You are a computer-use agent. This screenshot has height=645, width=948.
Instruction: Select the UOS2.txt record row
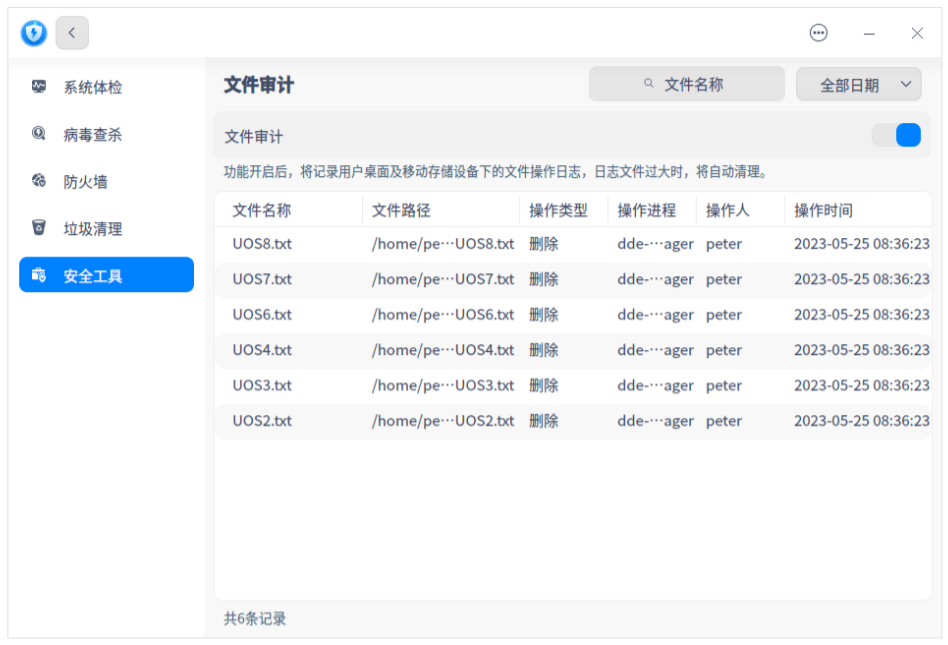pyautogui.click(x=573, y=421)
